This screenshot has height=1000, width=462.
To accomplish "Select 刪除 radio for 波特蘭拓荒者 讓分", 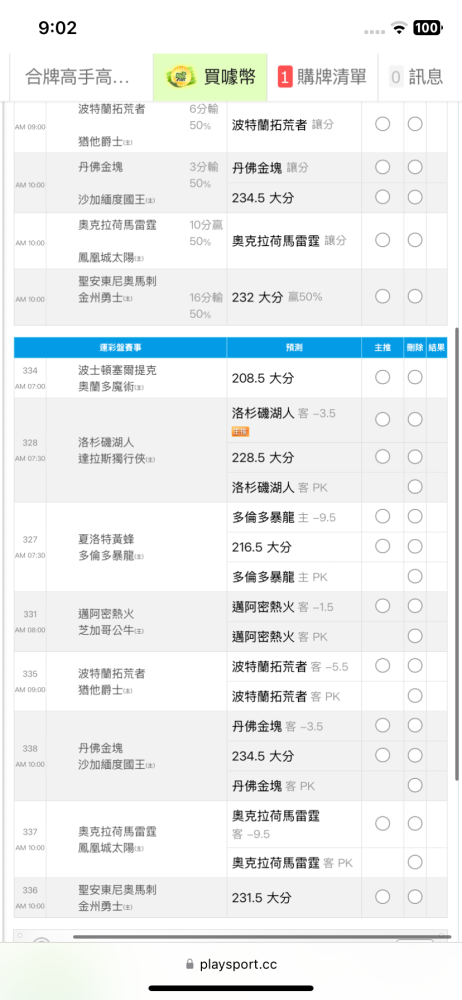I will pyautogui.click(x=415, y=124).
